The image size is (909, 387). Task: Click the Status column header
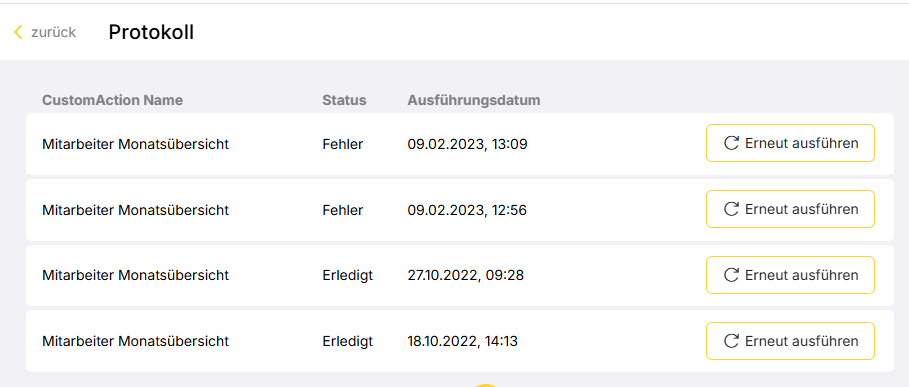click(x=344, y=100)
